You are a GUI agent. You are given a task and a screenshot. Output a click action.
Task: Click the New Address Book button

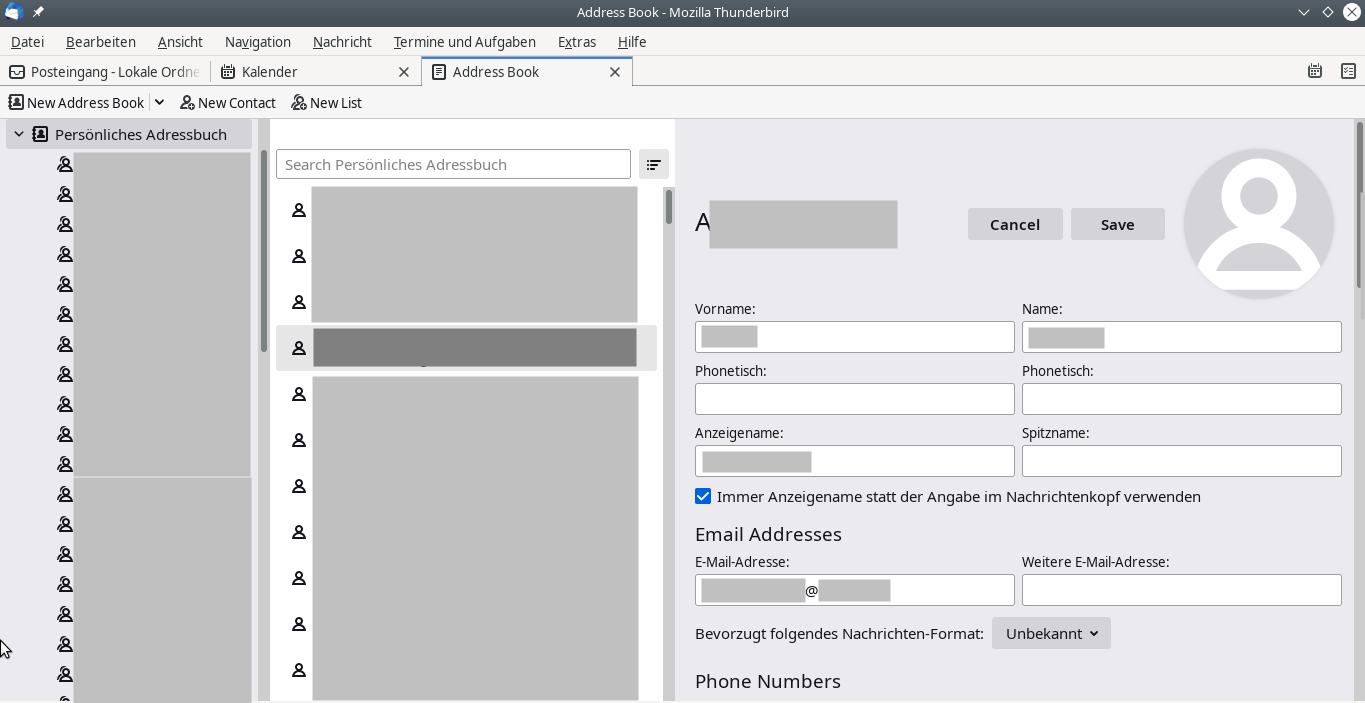tap(77, 102)
